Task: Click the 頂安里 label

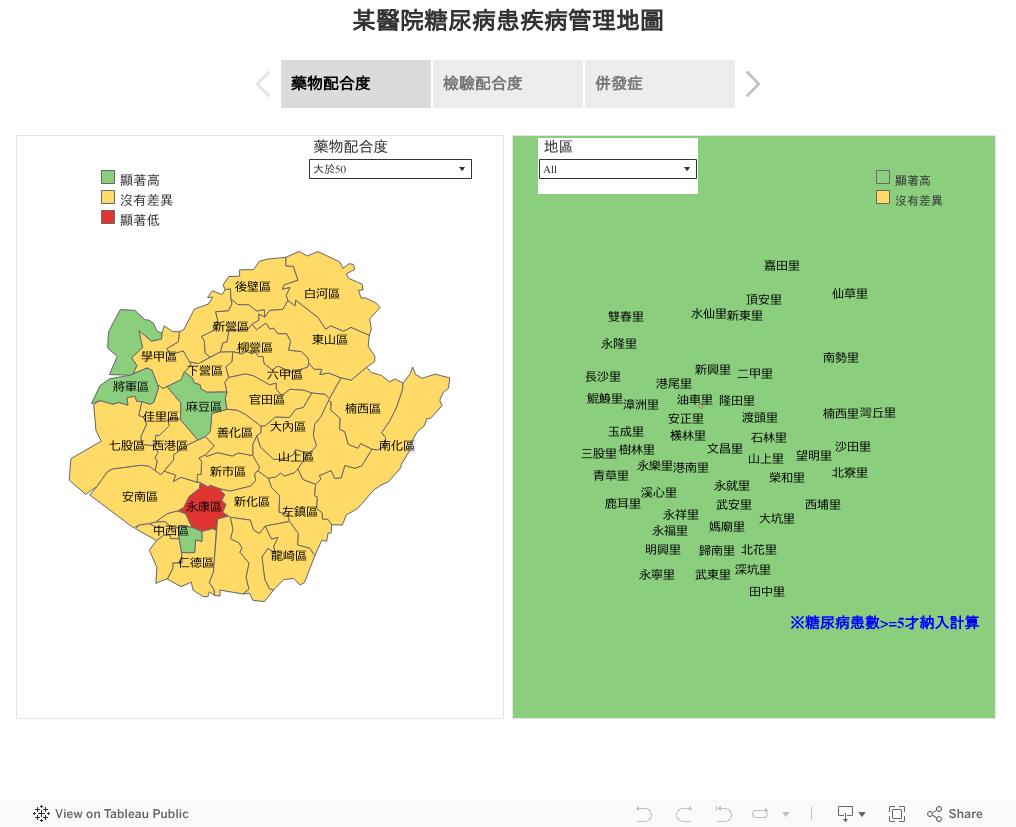Action: point(763,299)
